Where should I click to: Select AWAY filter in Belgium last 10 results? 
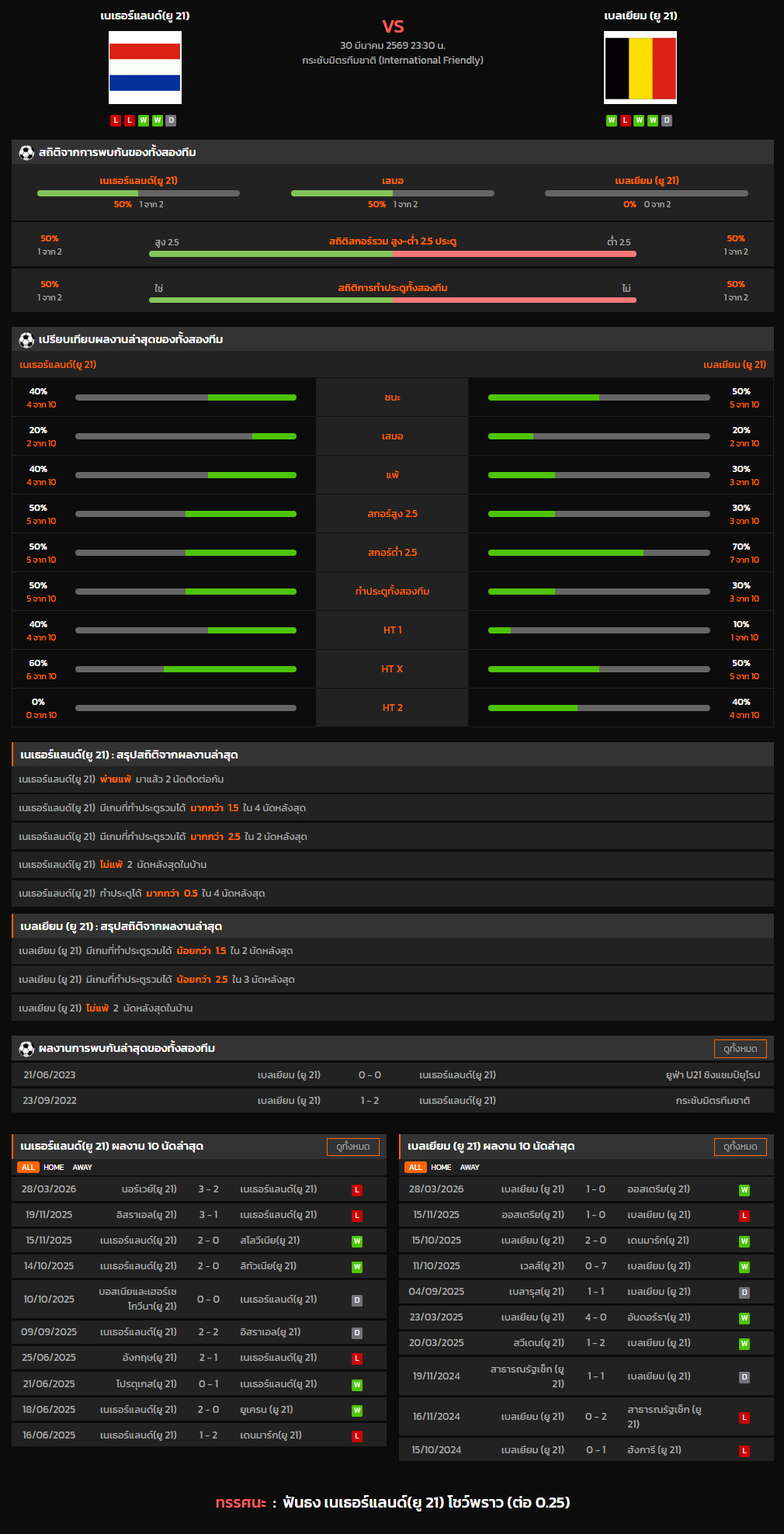(x=470, y=1168)
